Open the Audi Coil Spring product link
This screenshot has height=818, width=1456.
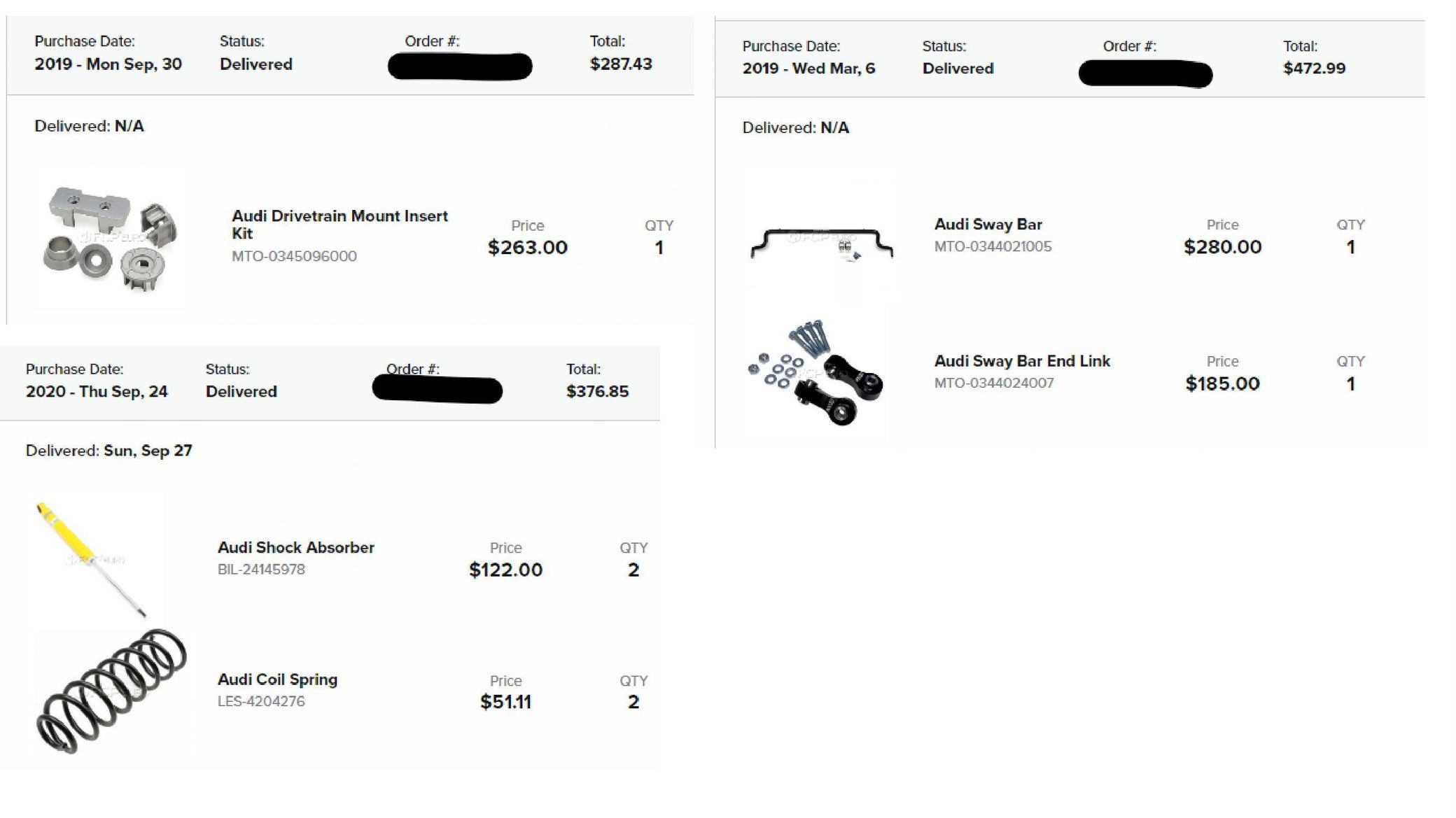click(x=277, y=679)
